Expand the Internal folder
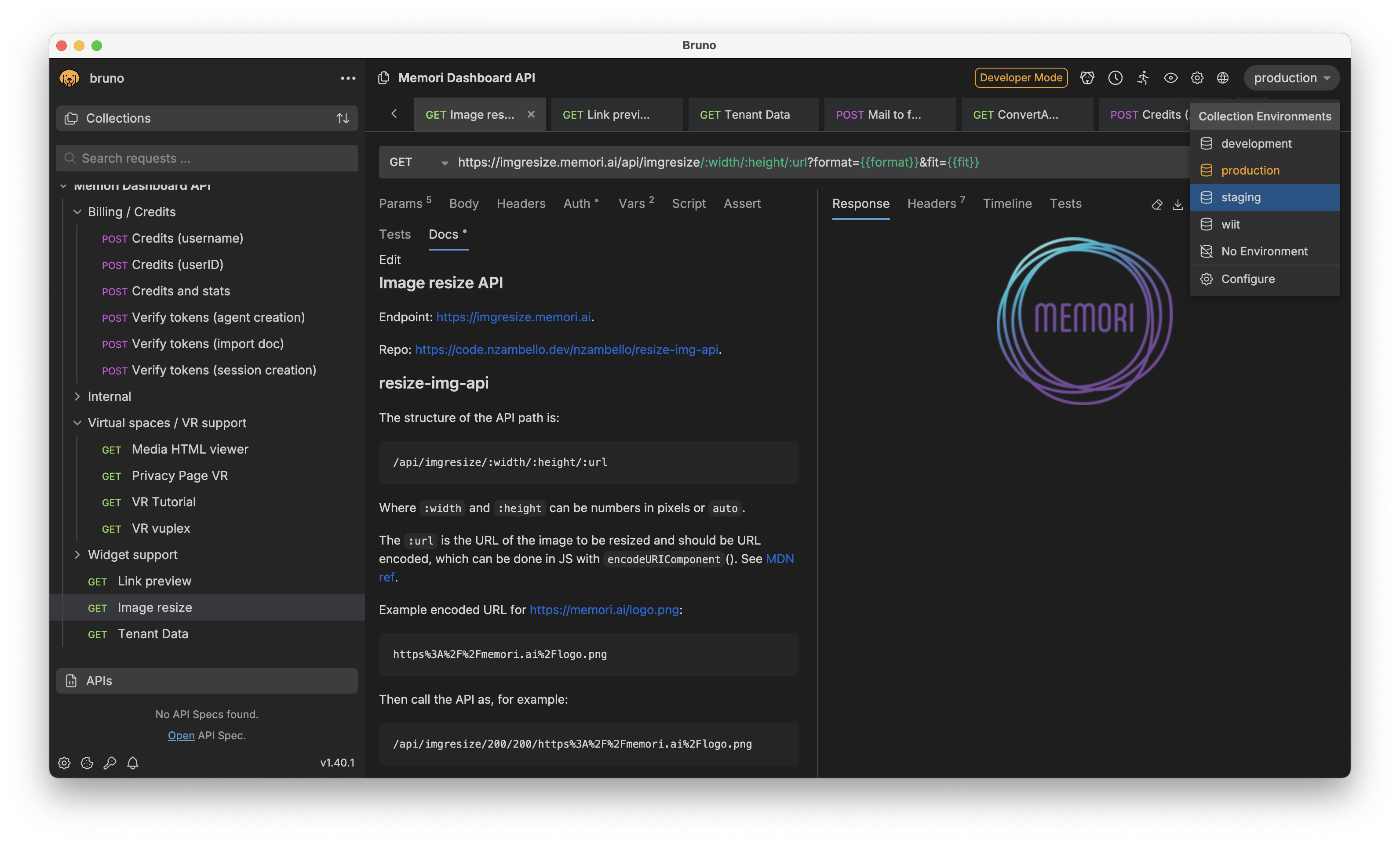The width and height of the screenshot is (1400, 843). (x=109, y=396)
